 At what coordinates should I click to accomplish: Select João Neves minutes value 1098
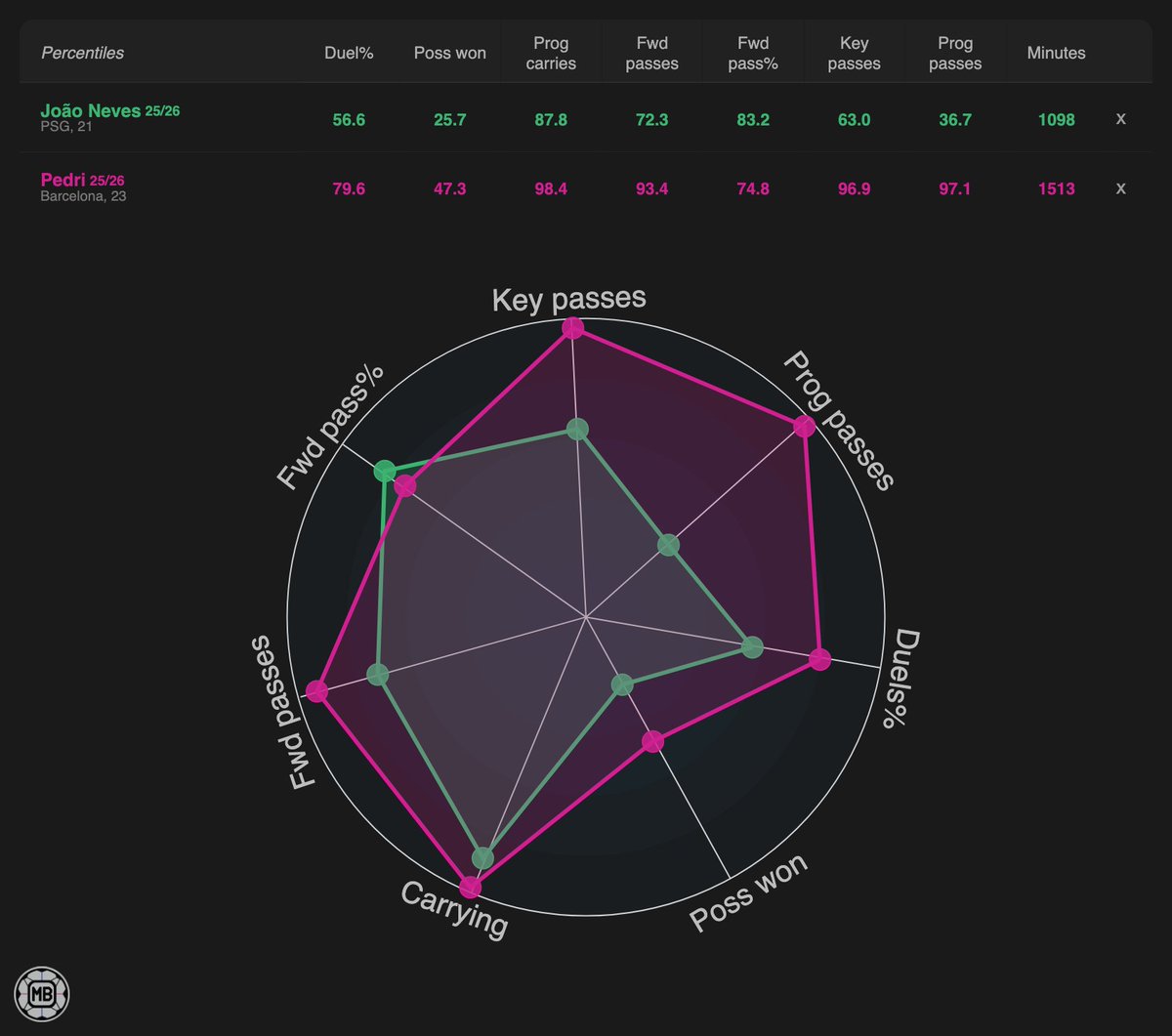click(x=1057, y=119)
